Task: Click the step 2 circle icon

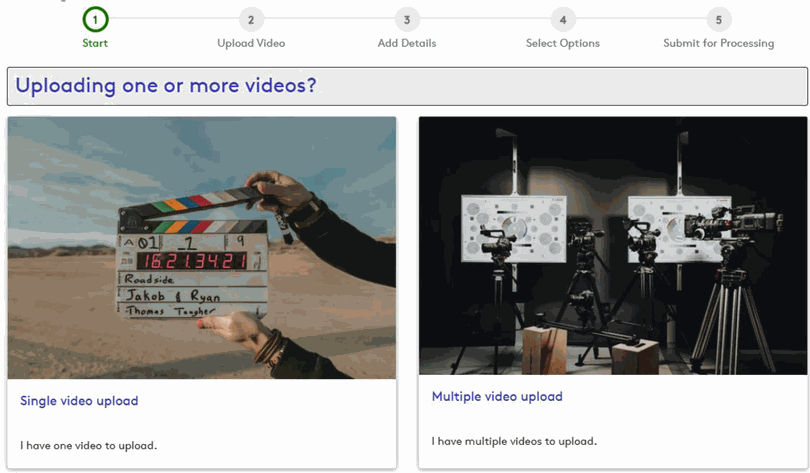Action: (x=251, y=20)
